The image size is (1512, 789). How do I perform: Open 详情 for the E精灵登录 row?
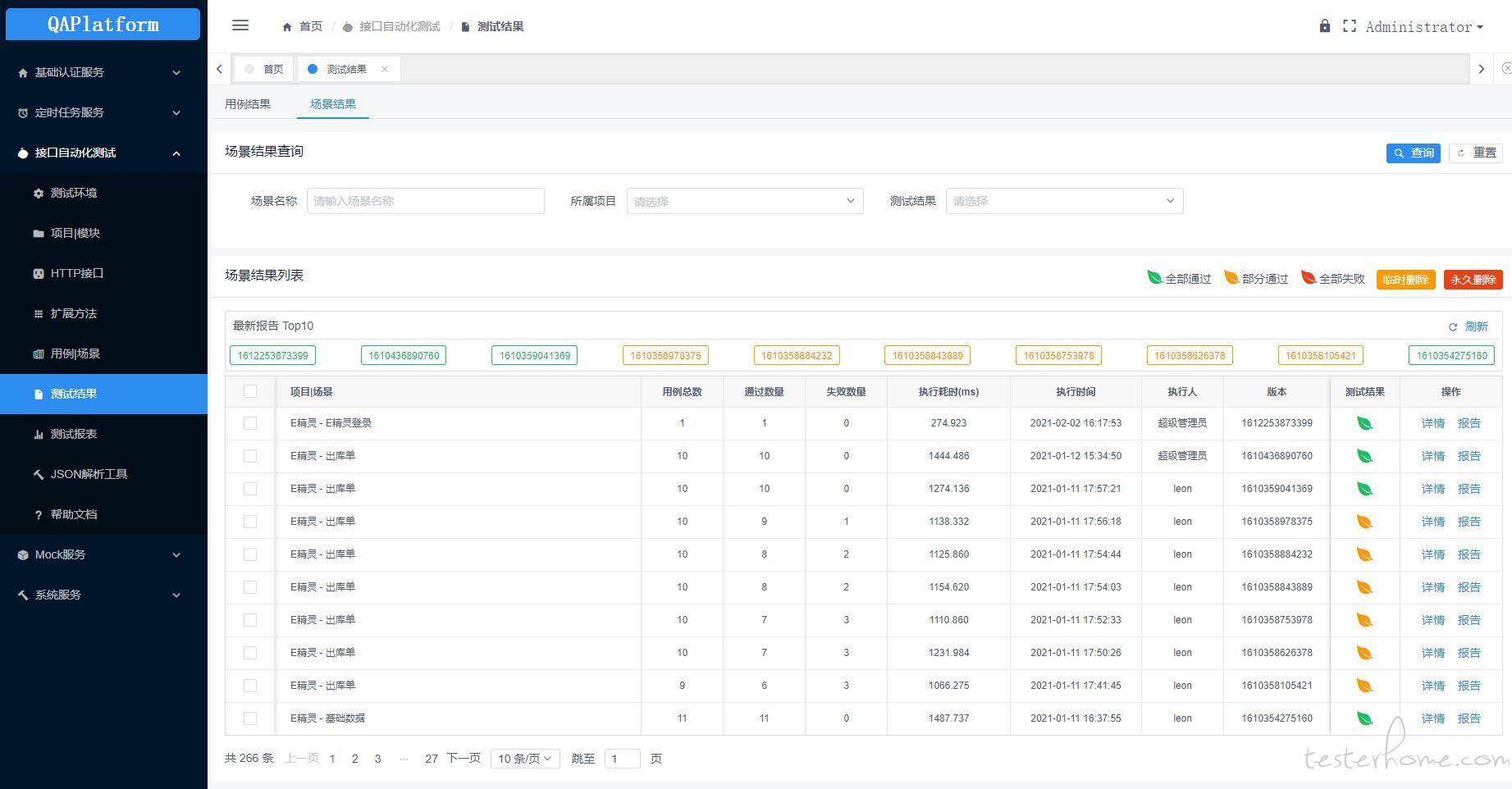pyautogui.click(x=1433, y=423)
